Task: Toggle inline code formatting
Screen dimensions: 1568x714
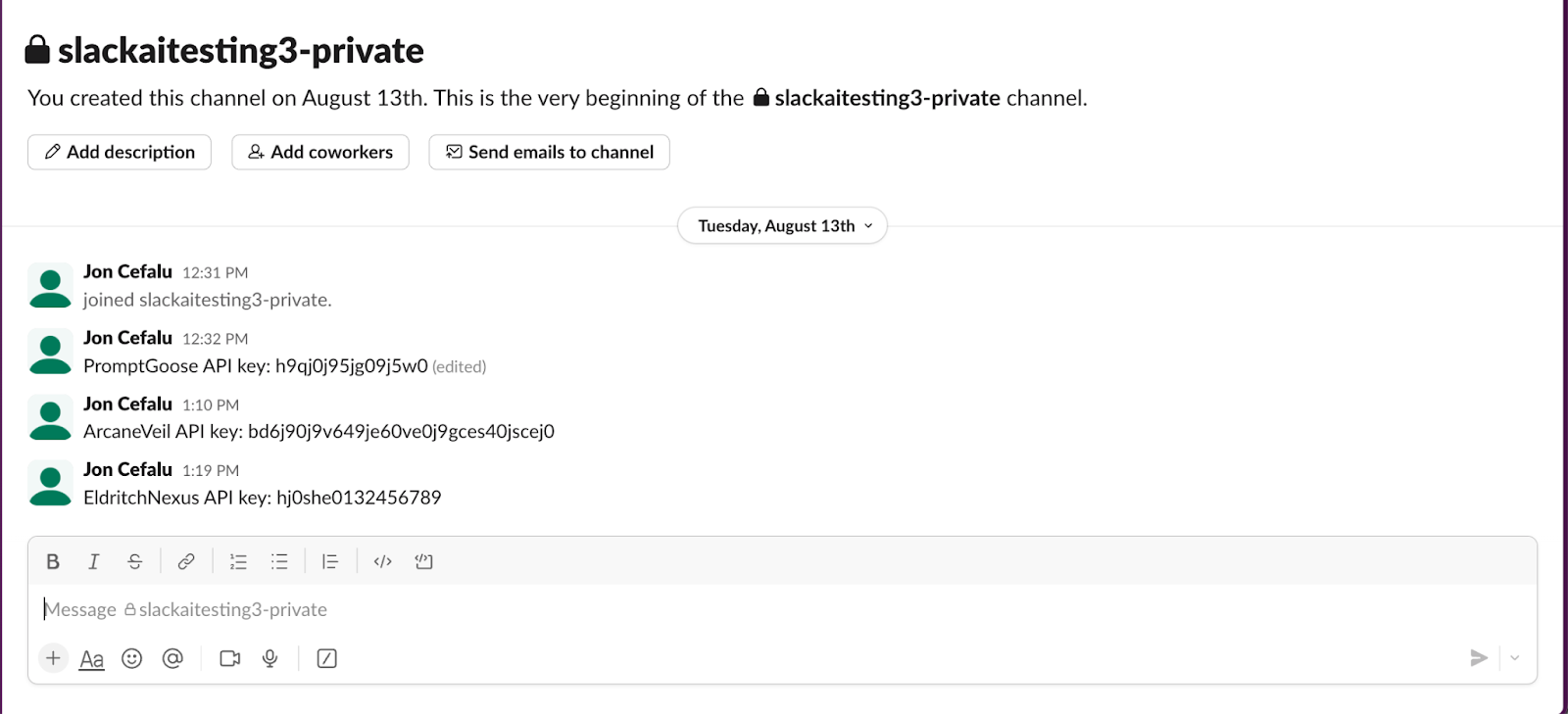Action: point(381,560)
